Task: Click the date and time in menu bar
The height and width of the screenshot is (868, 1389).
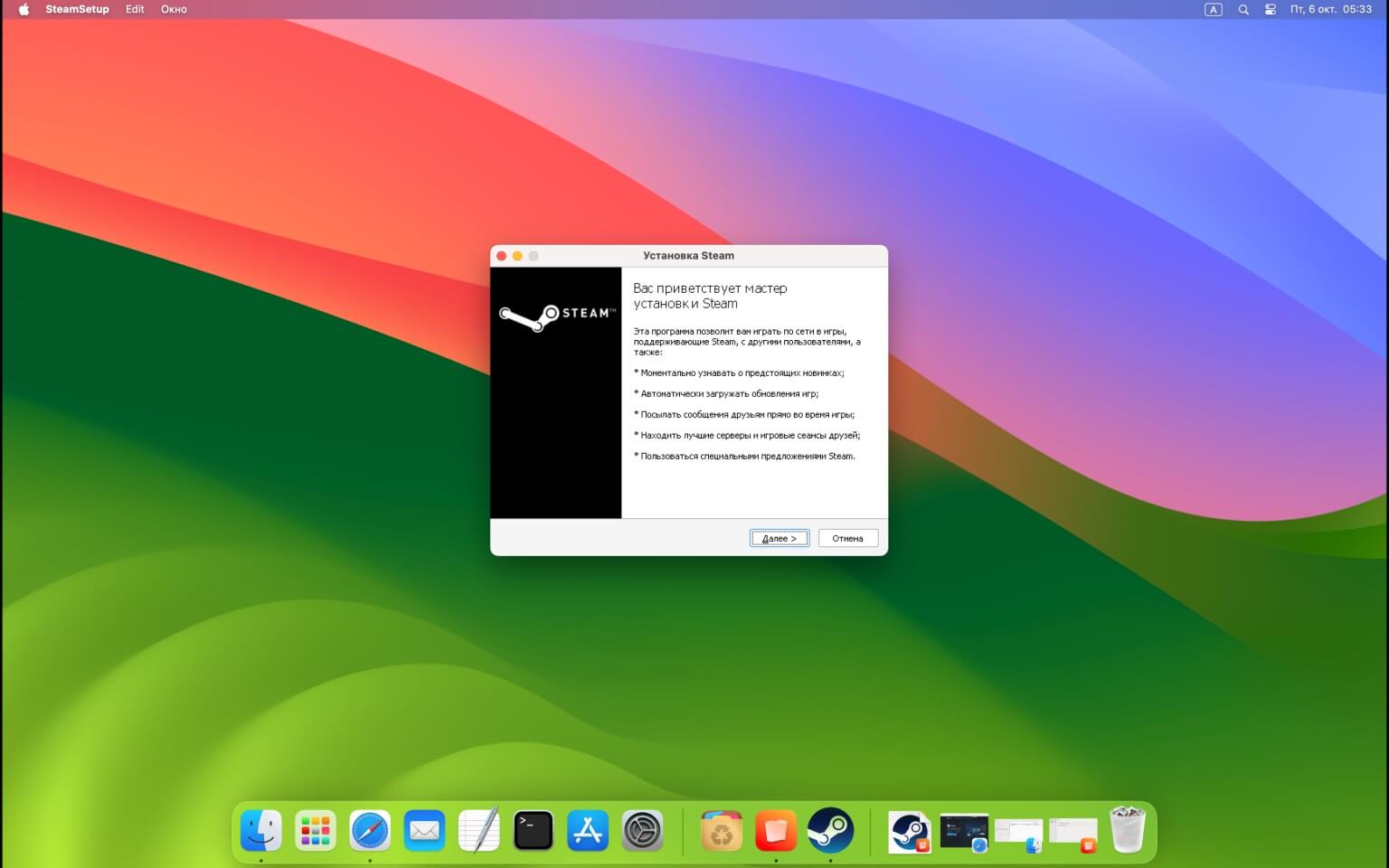Action: coord(1330,9)
